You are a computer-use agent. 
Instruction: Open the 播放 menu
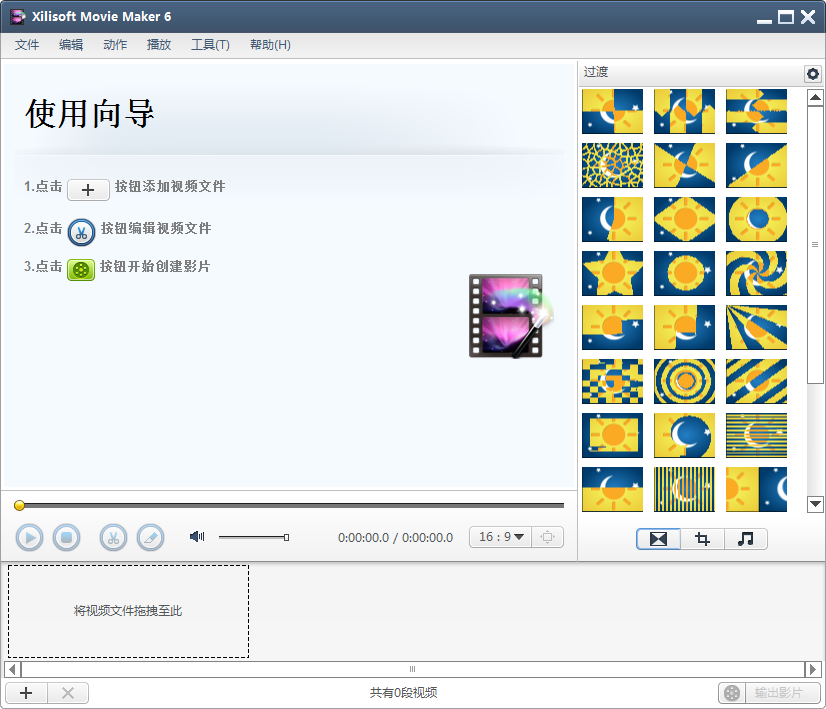(159, 45)
